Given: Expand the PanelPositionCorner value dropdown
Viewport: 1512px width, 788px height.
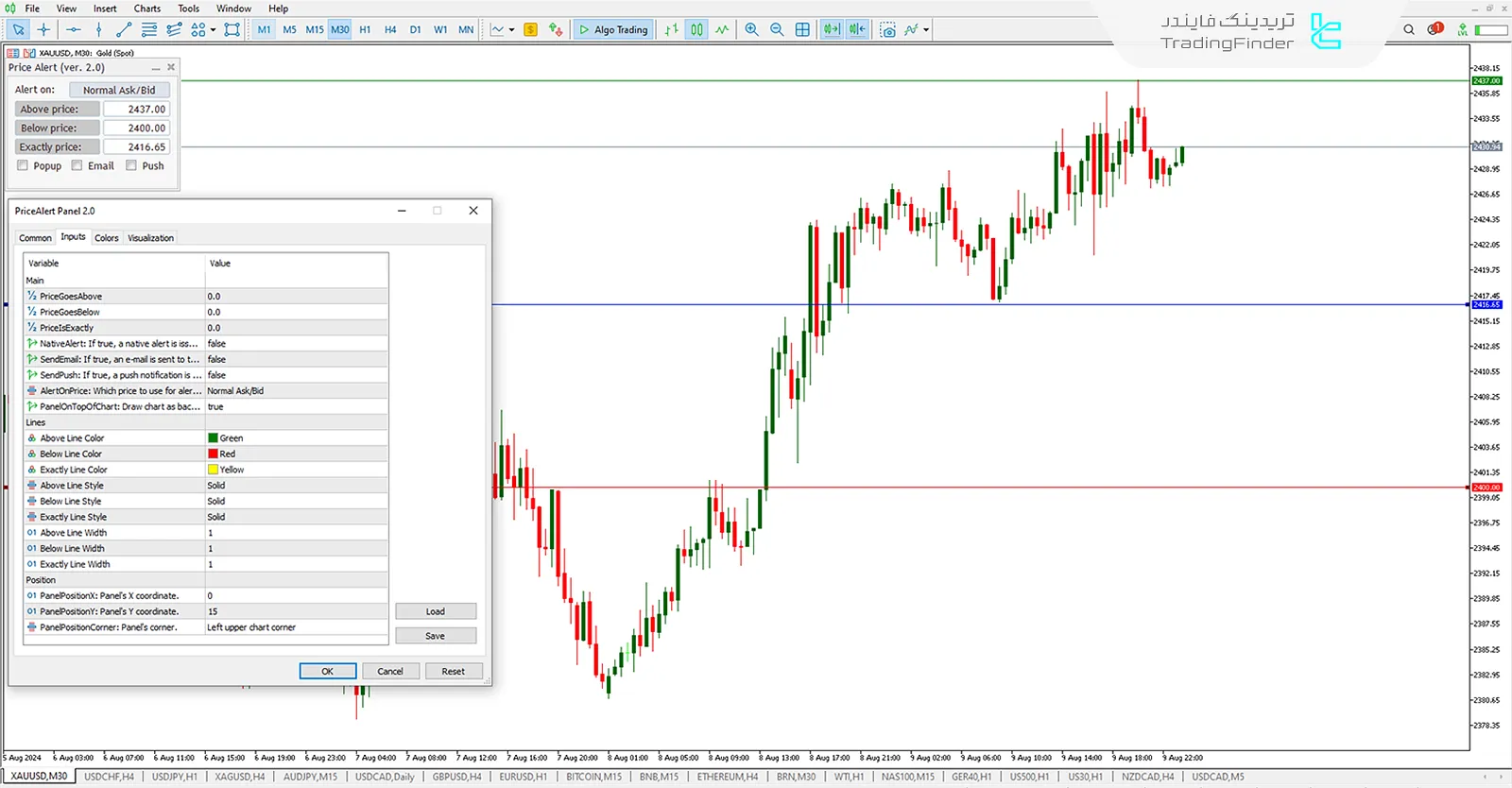Looking at the screenshot, I should (x=296, y=627).
